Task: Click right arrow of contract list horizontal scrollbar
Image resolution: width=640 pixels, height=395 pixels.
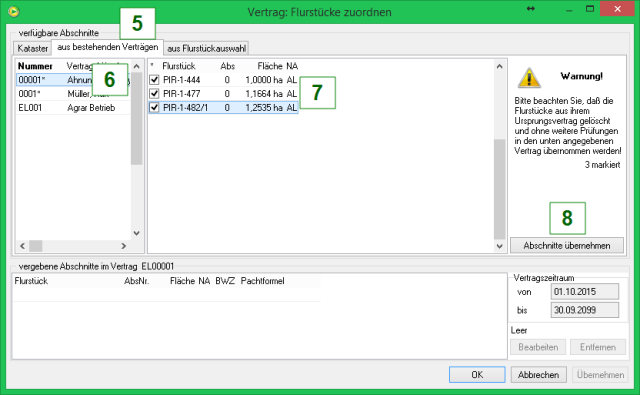Action: click(124, 246)
